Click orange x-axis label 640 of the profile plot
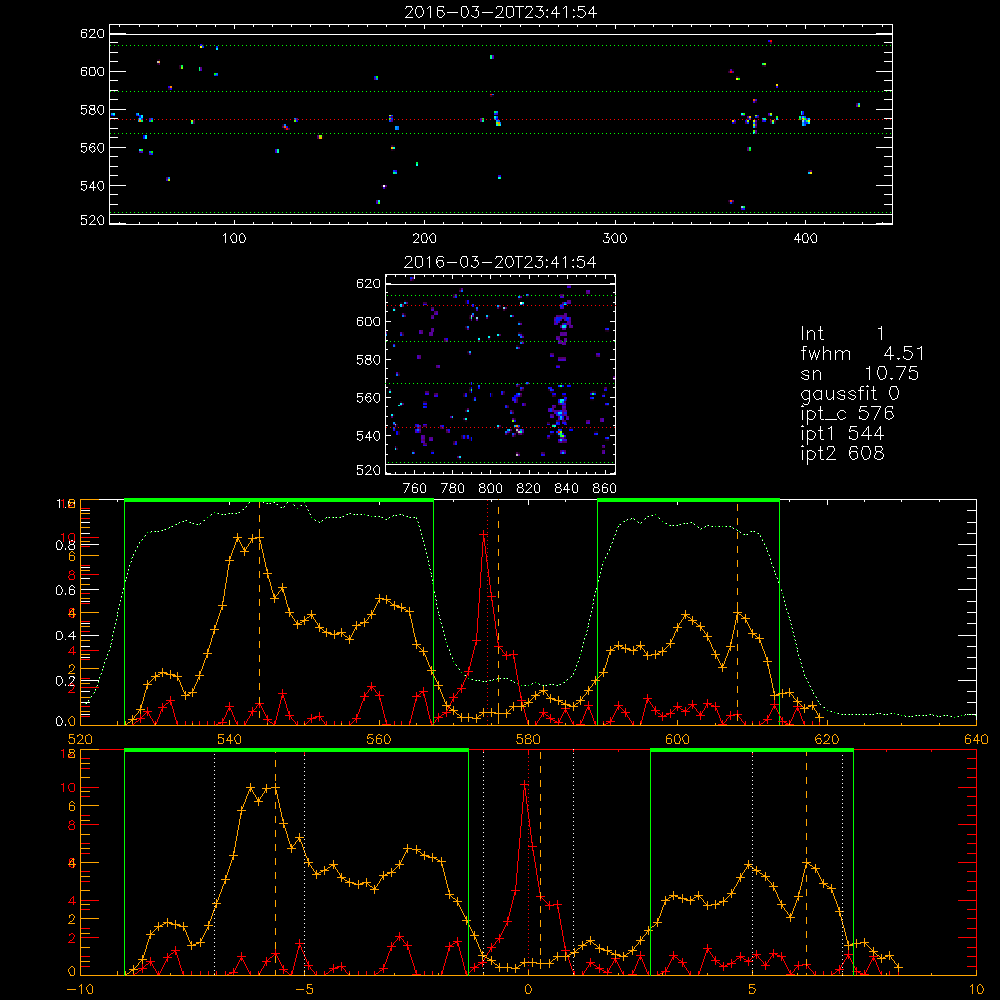The width and height of the screenshot is (1000, 1000). 976,740
